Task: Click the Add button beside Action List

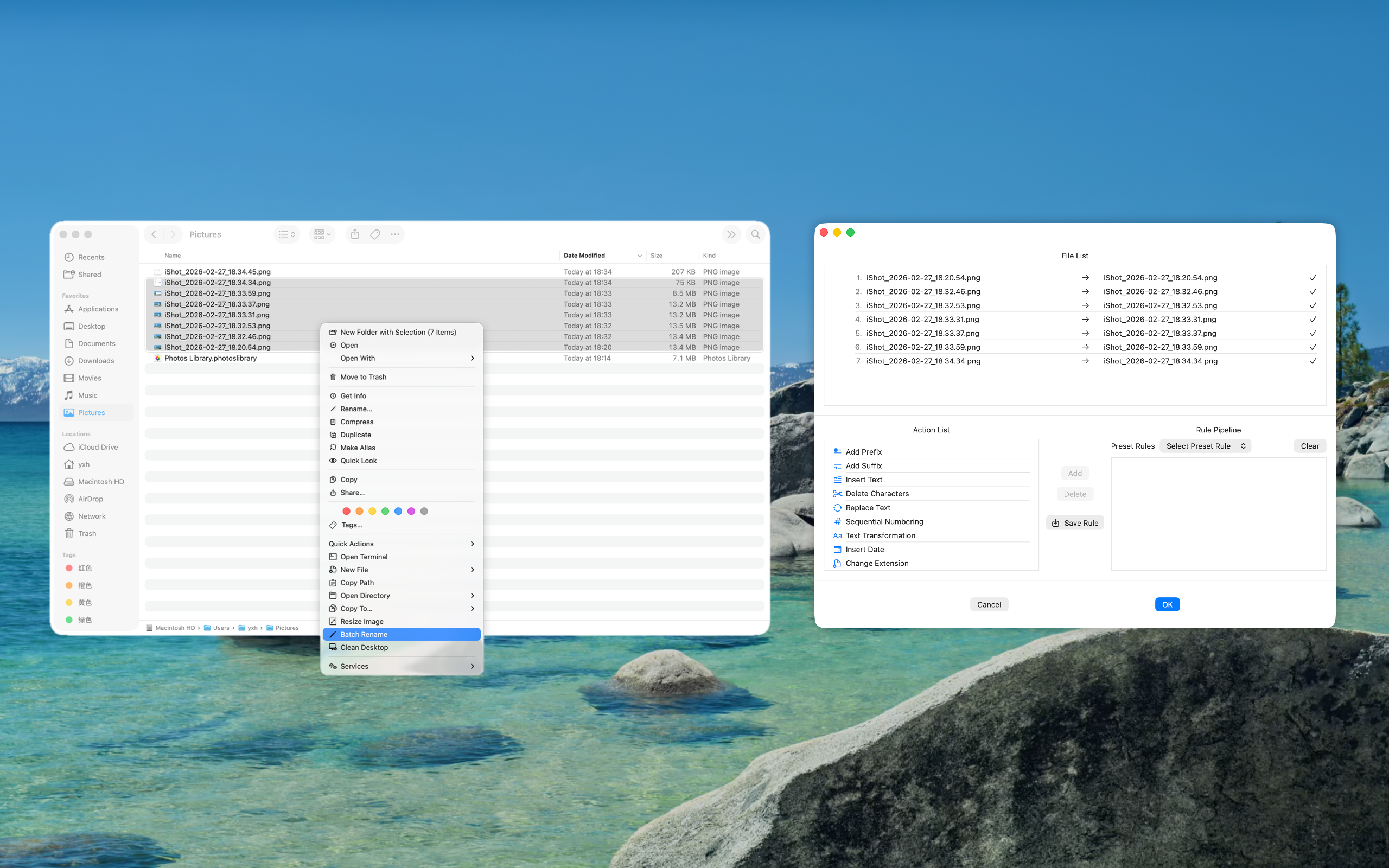Action: (1074, 473)
